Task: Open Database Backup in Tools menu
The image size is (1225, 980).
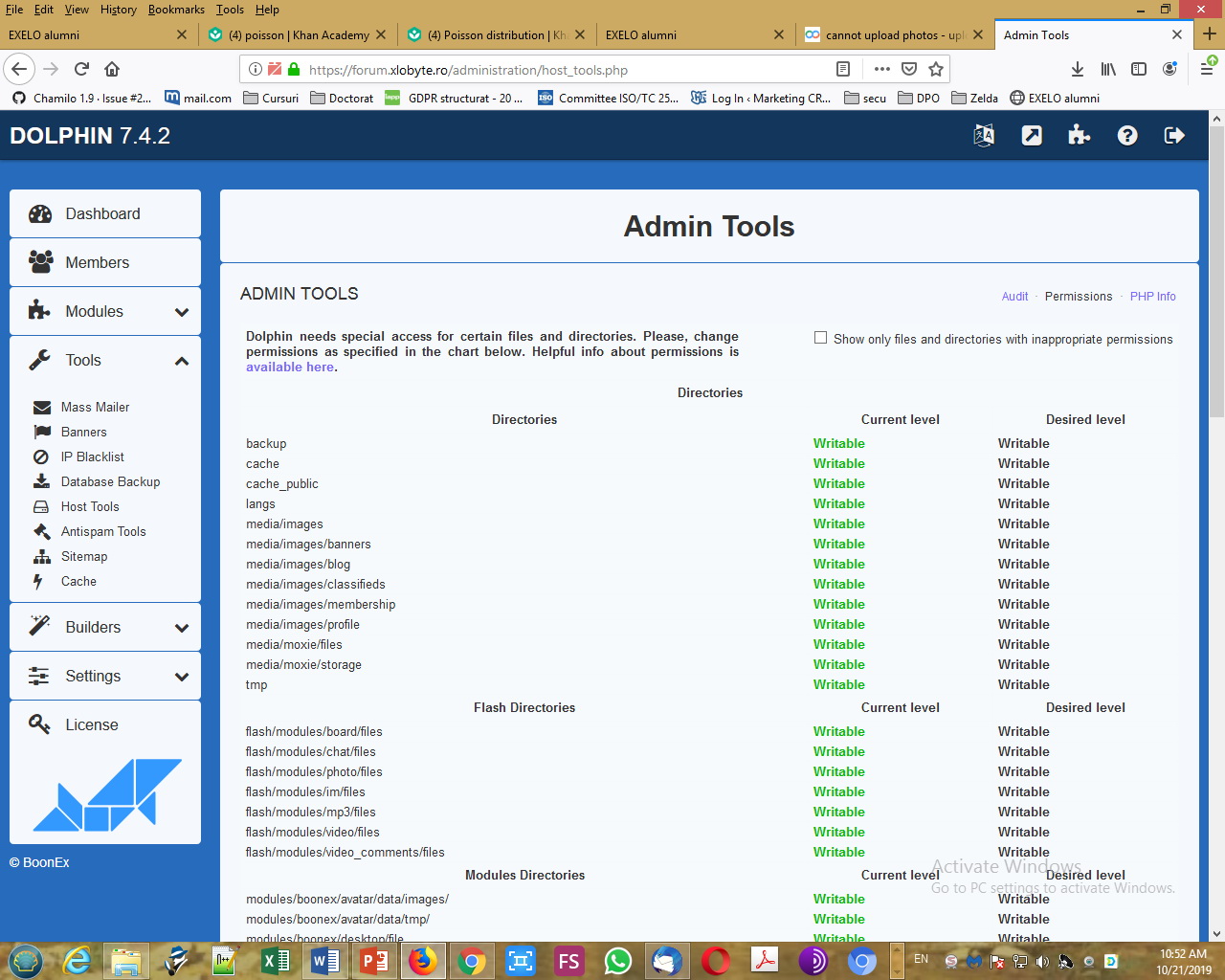Action: pyautogui.click(x=110, y=481)
